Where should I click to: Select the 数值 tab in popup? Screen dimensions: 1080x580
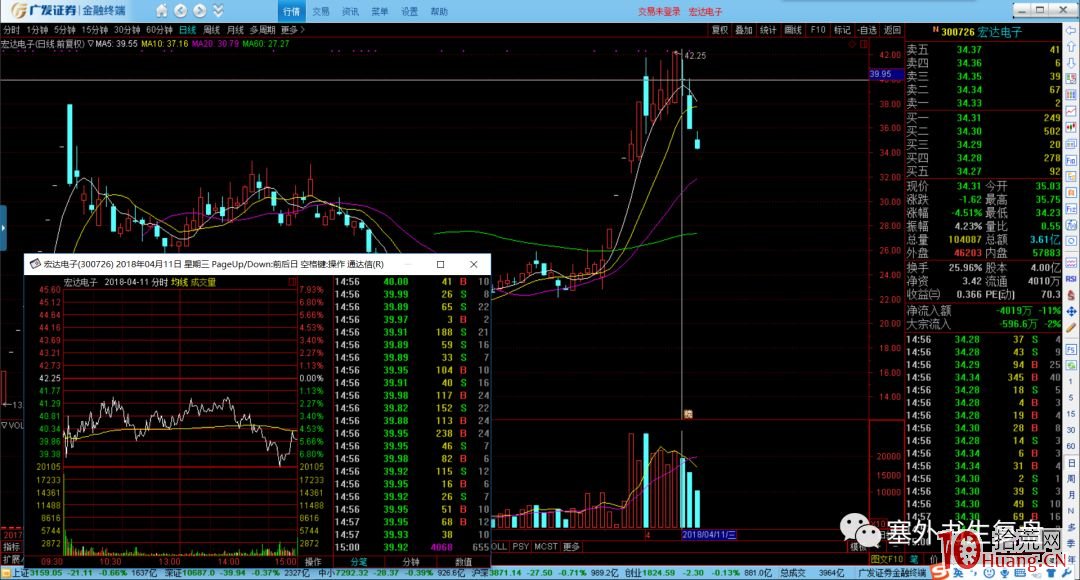(464, 562)
